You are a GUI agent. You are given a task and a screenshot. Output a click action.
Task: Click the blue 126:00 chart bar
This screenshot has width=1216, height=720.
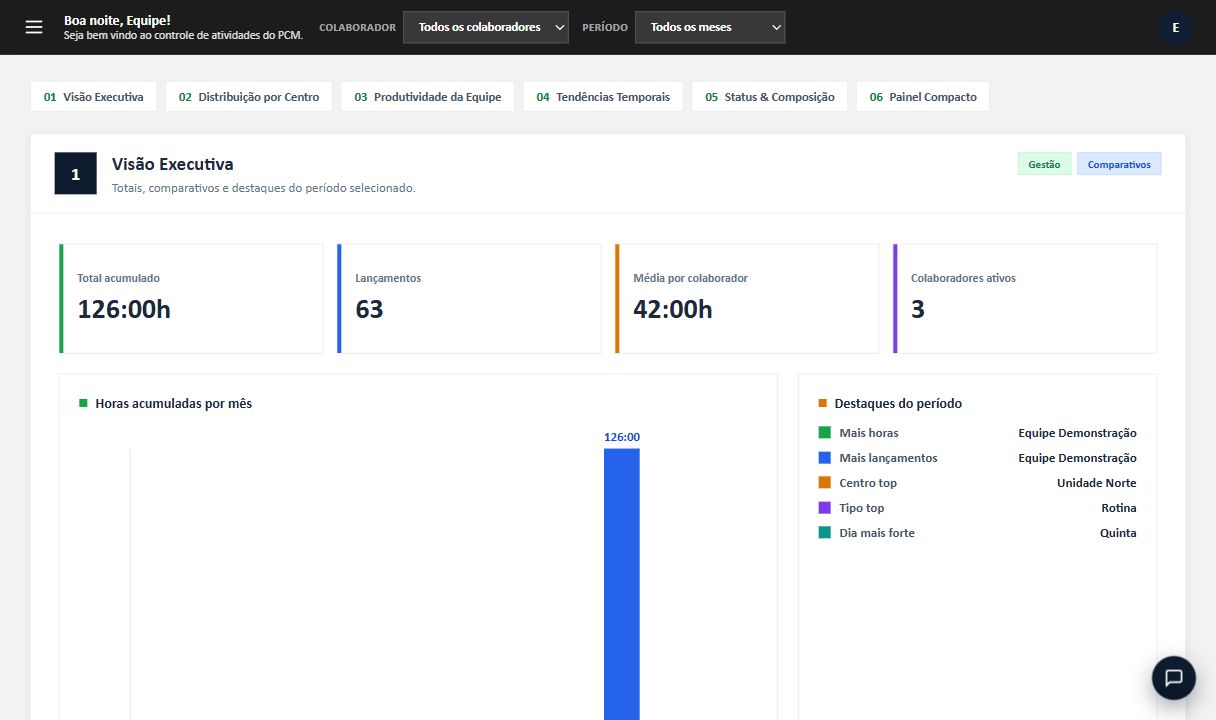[621, 584]
